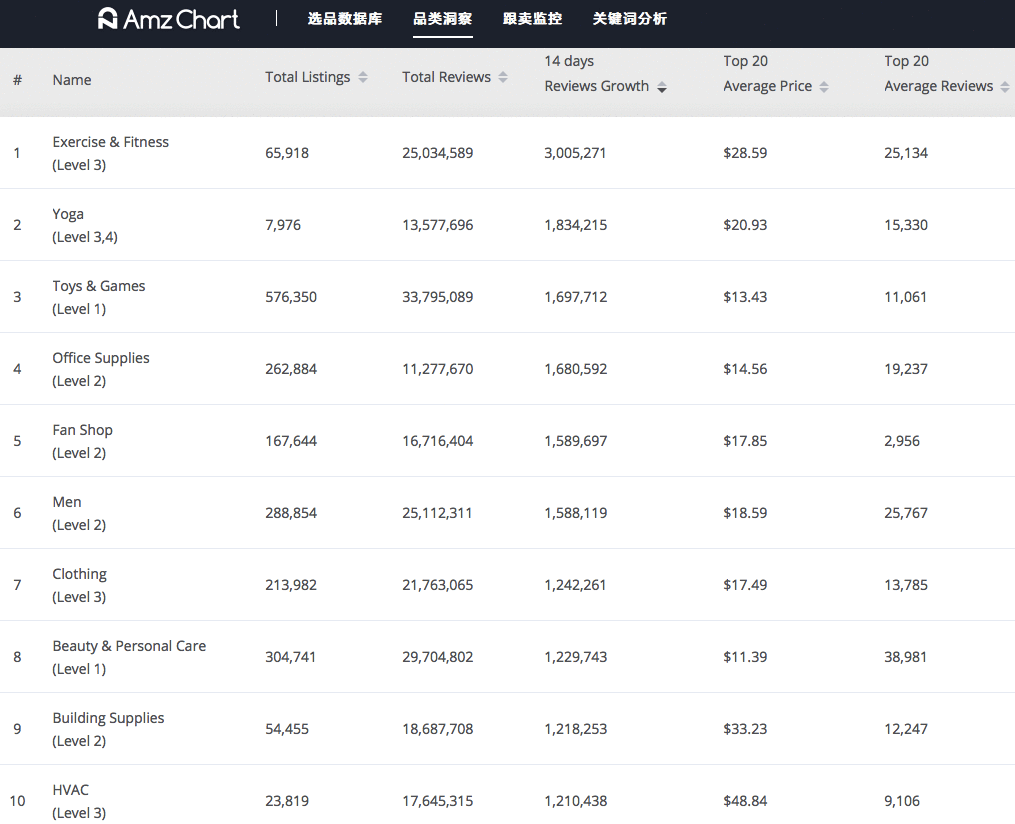Screen dimensions: 1015x824
Task: Open the Yoga category row
Action: 508,225
